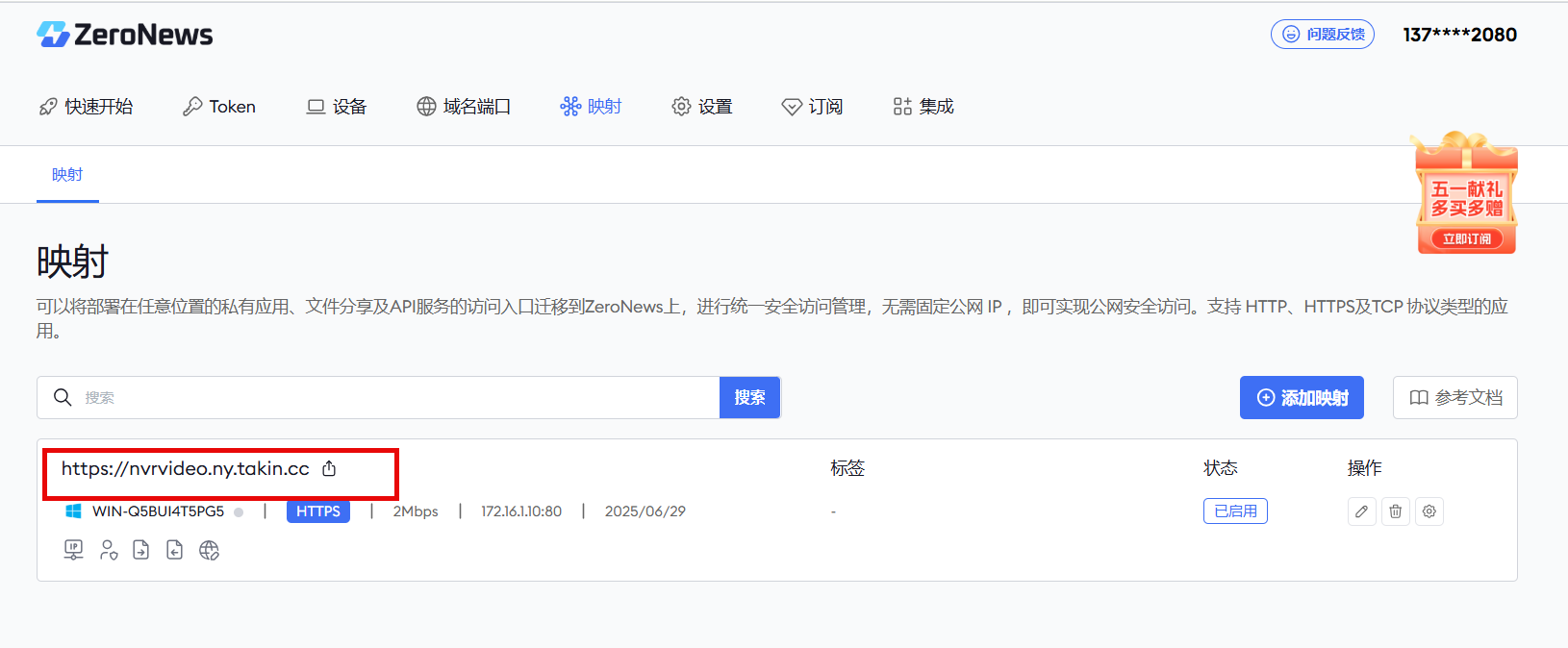The width and height of the screenshot is (1568, 648).
Task: Go to the 设备 page
Action: pos(337,107)
